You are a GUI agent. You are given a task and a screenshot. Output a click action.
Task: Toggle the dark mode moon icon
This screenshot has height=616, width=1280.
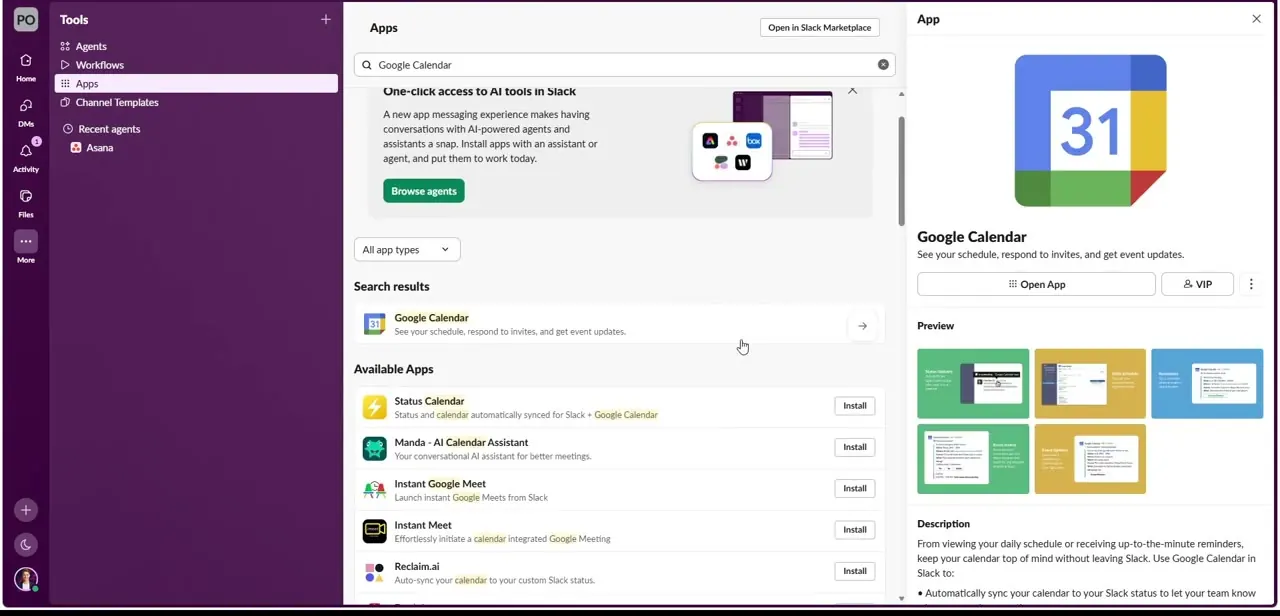(26, 545)
